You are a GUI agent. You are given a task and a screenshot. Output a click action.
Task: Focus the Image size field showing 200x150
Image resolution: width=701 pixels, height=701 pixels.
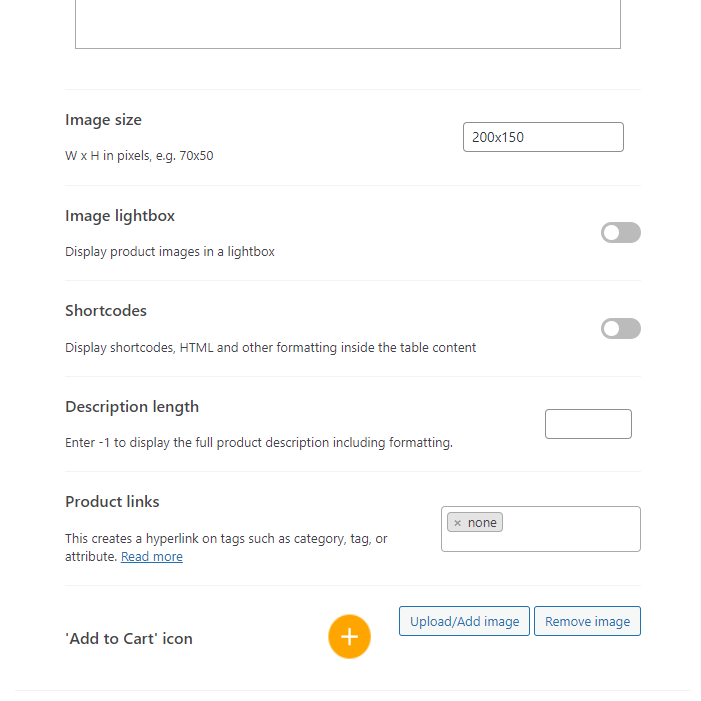pos(543,137)
